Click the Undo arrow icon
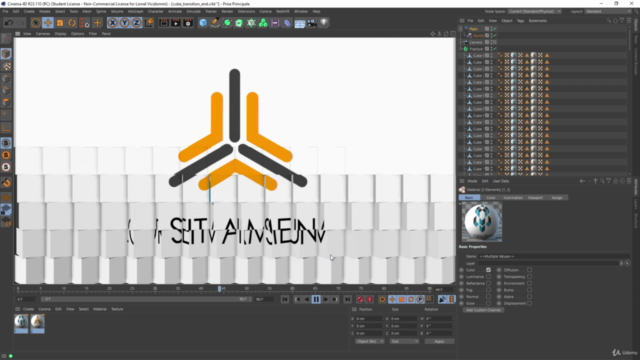This screenshot has width=640, height=360. coord(9,23)
